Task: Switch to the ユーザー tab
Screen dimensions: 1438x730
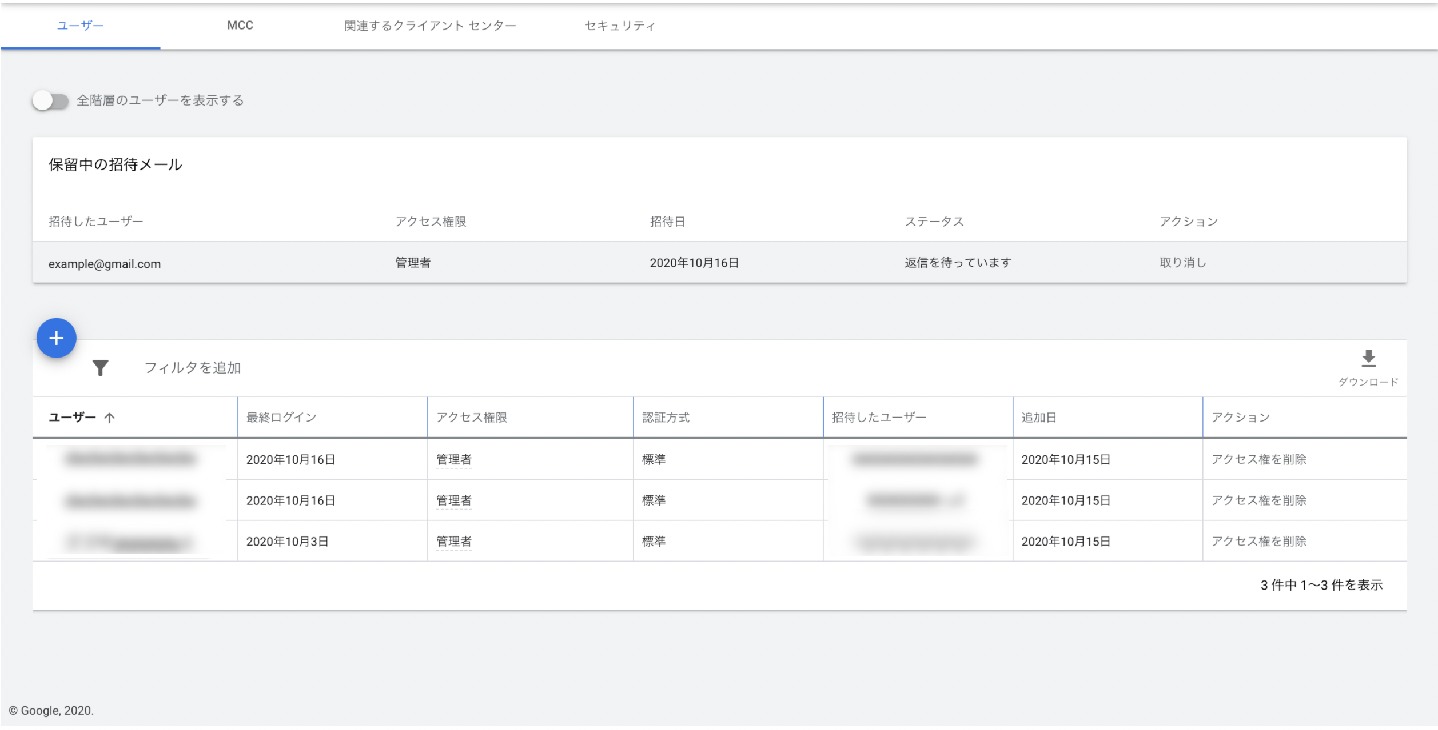Action: (80, 26)
